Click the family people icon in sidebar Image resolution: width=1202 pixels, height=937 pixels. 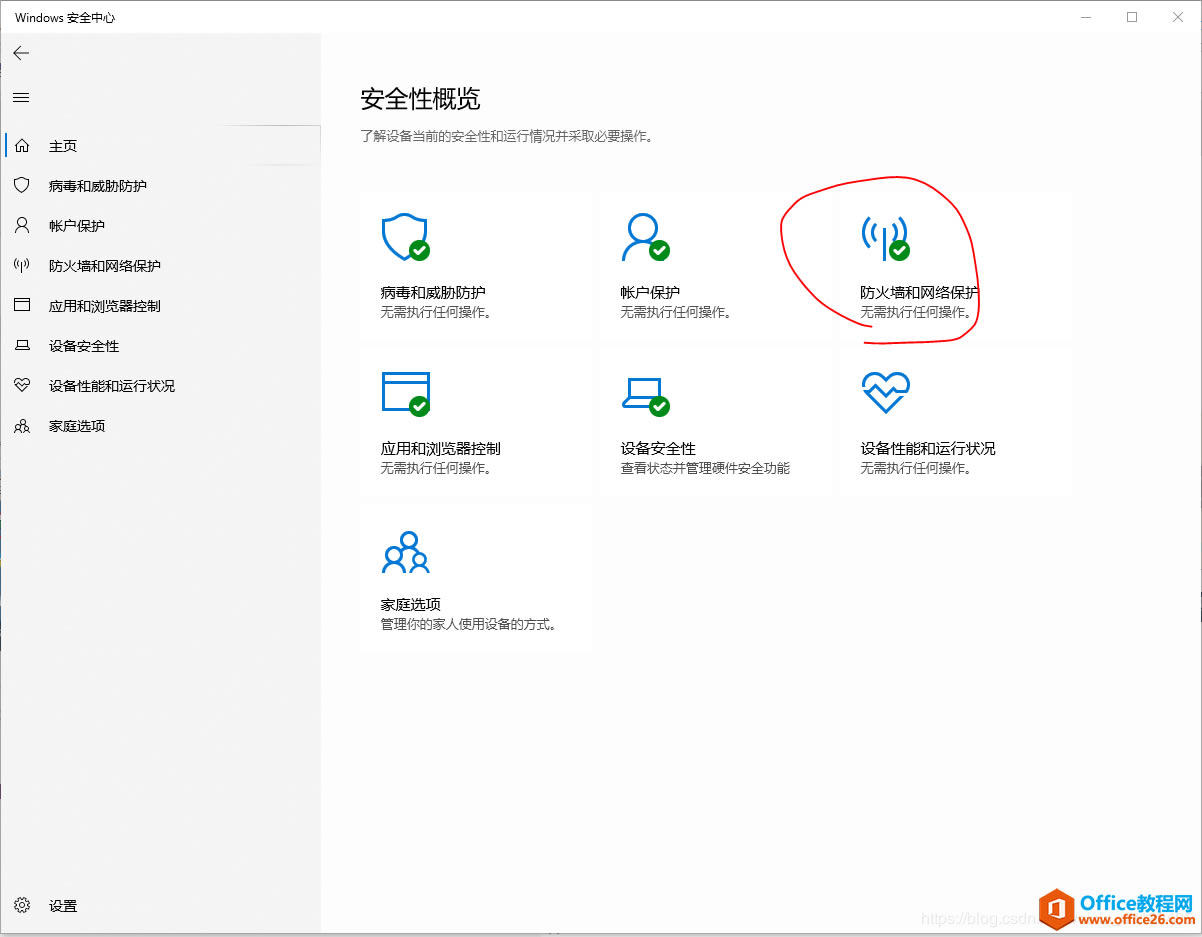[x=22, y=426]
